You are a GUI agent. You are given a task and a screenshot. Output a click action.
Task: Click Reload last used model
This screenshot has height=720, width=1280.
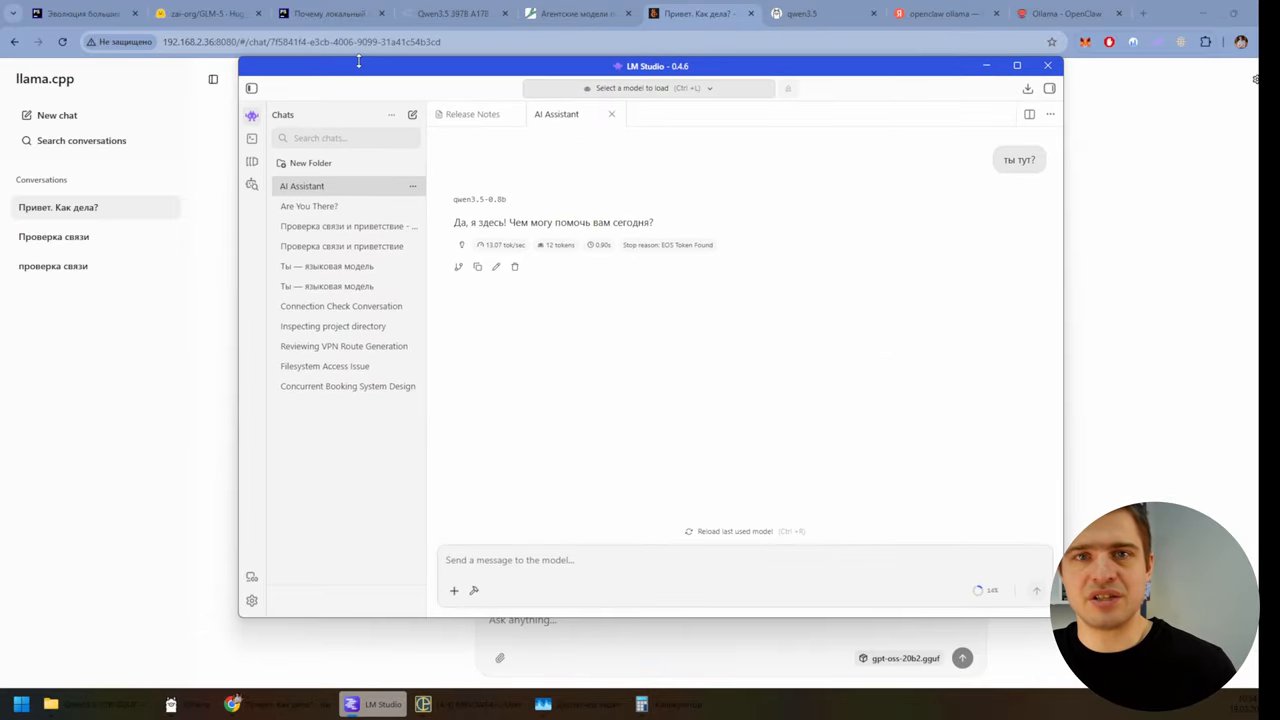(x=735, y=532)
